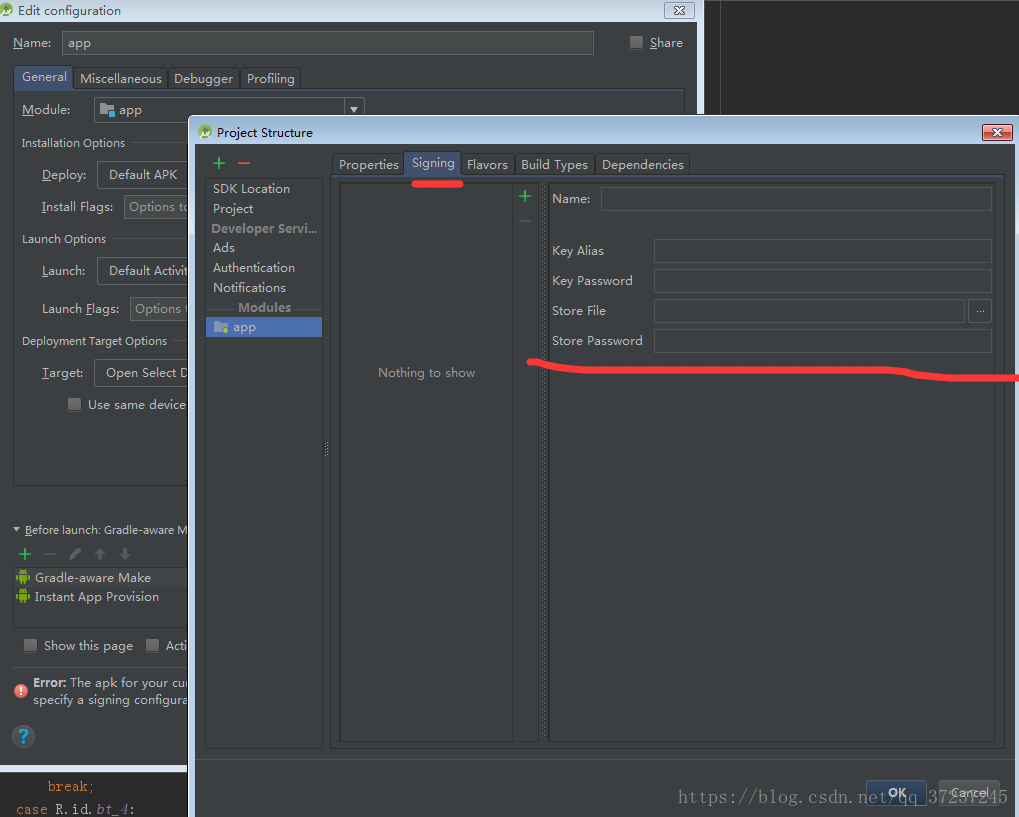Open the Signing tab
This screenshot has height=817, width=1019.
[x=433, y=163]
